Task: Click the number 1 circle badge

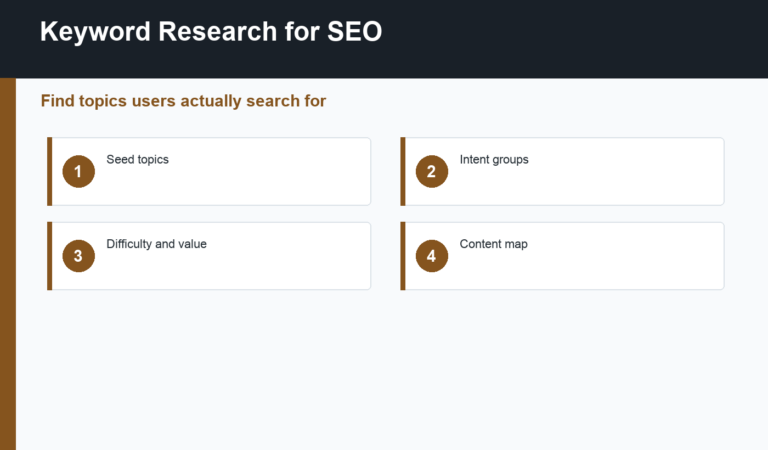Action: click(x=78, y=171)
